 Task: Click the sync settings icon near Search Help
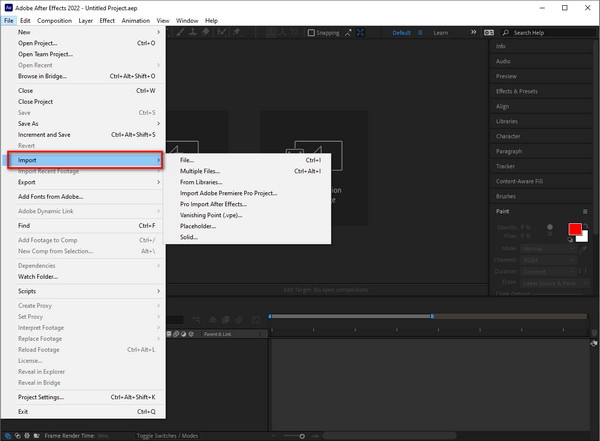tap(489, 33)
